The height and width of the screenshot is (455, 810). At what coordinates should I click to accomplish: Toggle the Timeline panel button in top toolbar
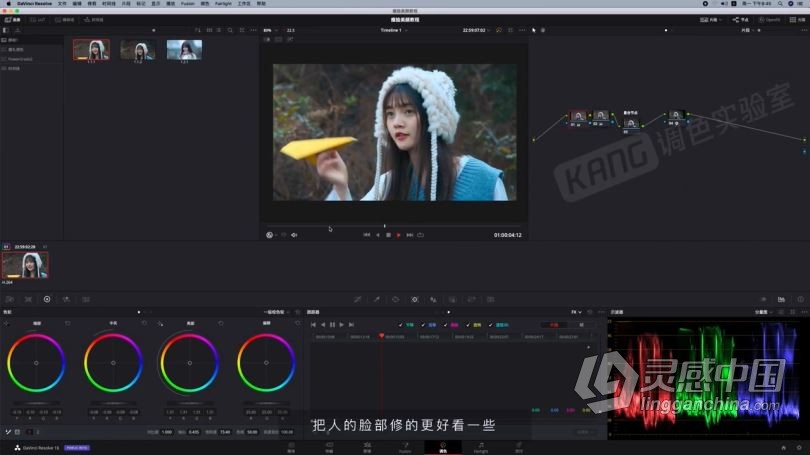coord(94,20)
